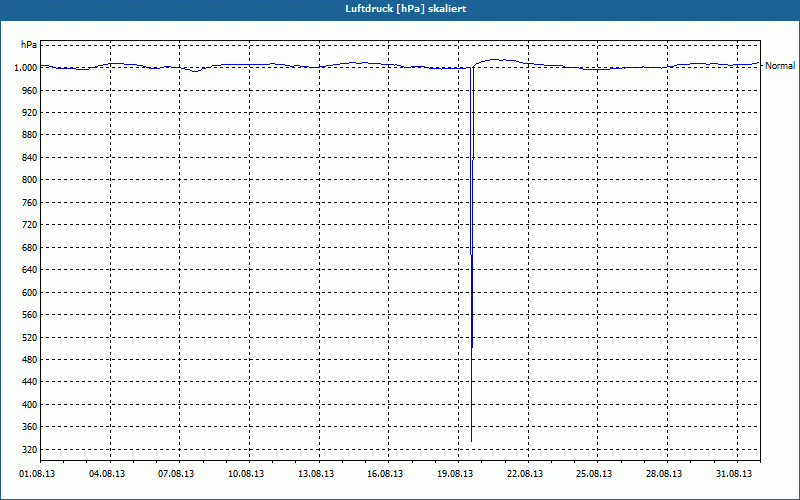Click the 07.08.13 date on the x-axis
Screen dimensions: 800x500
click(176, 474)
